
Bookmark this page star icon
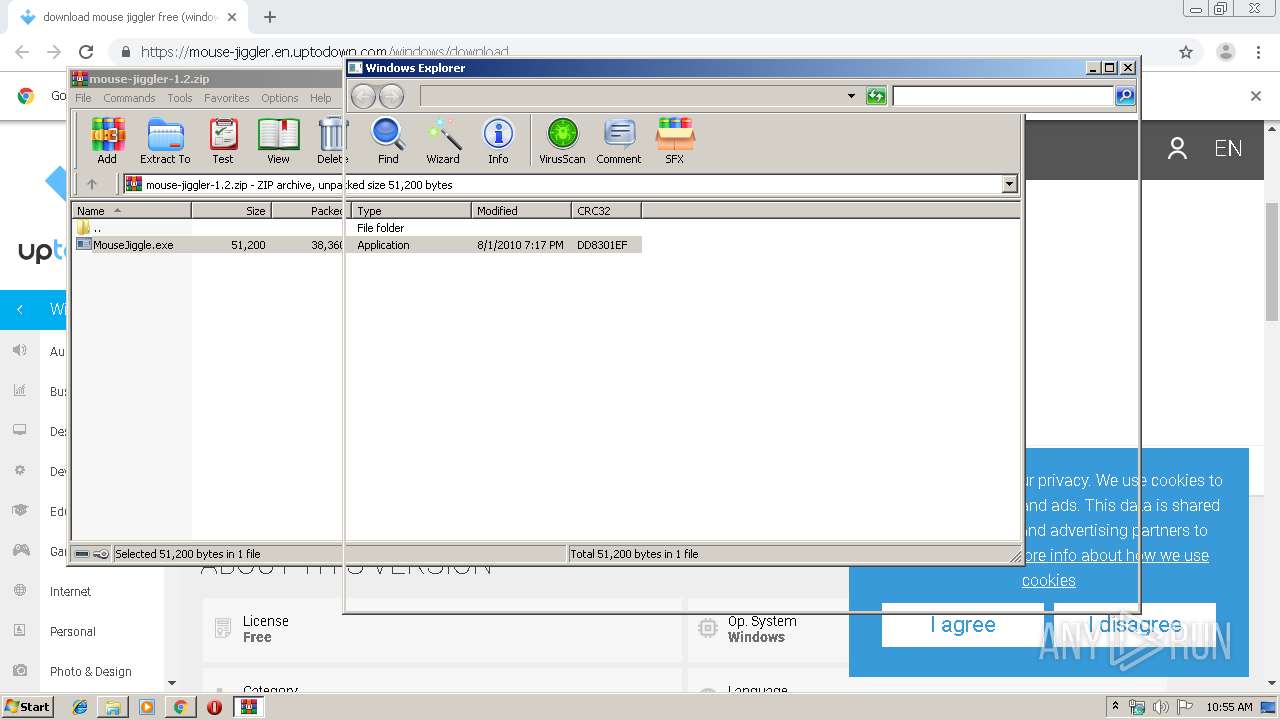click(x=1186, y=52)
